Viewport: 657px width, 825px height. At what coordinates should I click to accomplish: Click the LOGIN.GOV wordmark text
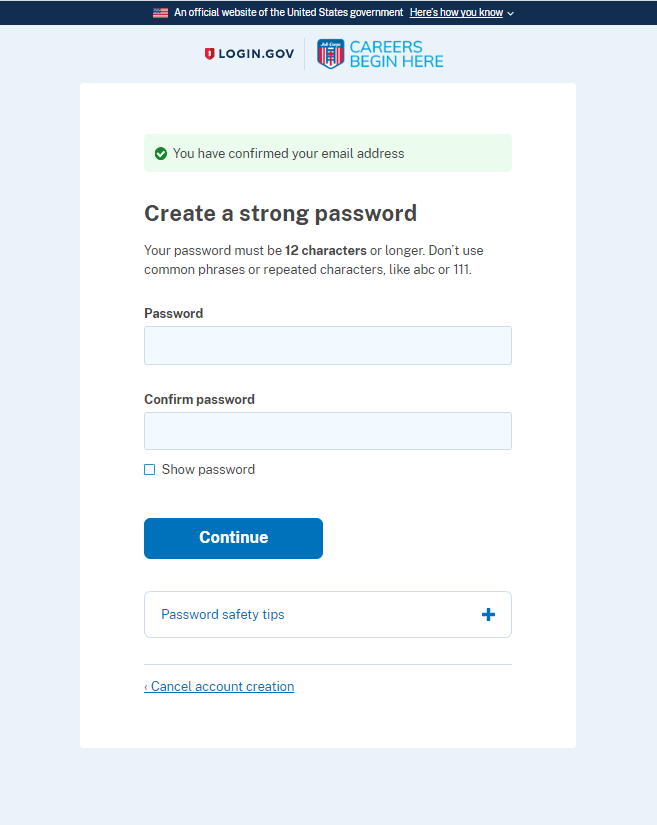point(256,54)
